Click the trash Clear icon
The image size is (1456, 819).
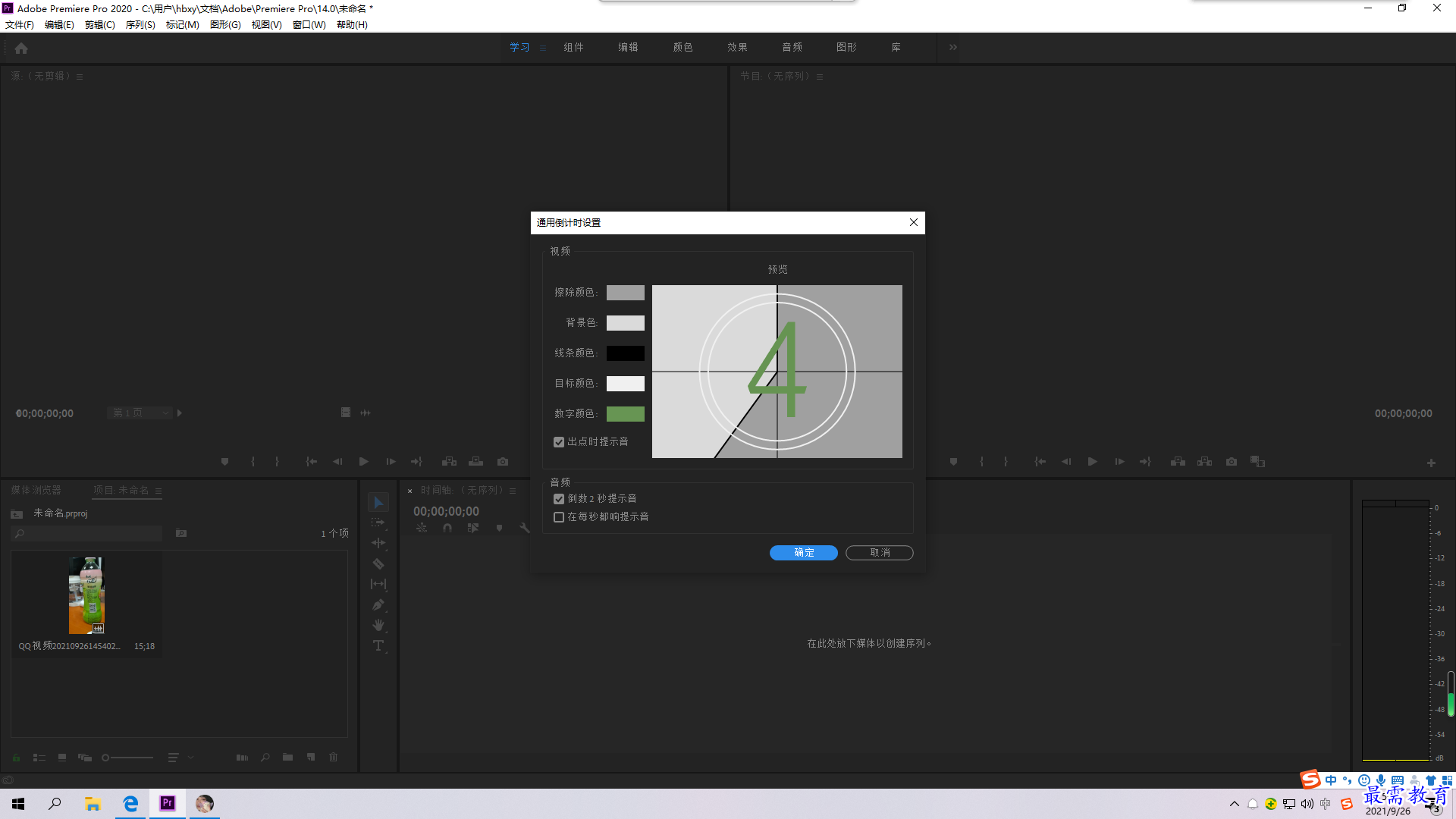click(333, 758)
